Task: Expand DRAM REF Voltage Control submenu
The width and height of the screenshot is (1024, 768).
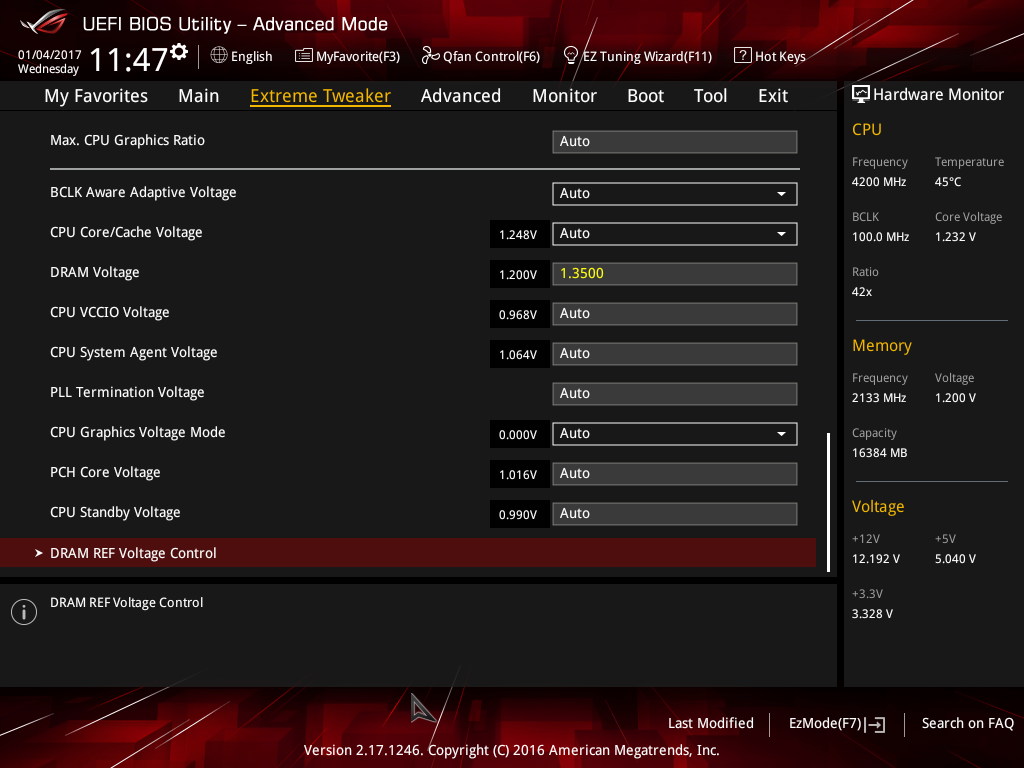Action: (408, 553)
